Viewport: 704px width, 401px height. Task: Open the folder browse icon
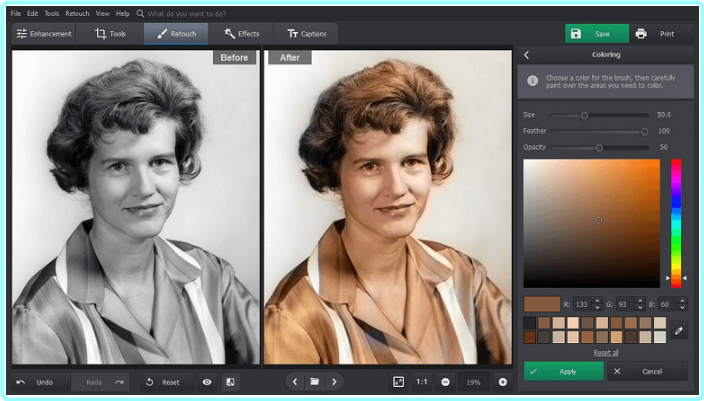click(x=315, y=382)
